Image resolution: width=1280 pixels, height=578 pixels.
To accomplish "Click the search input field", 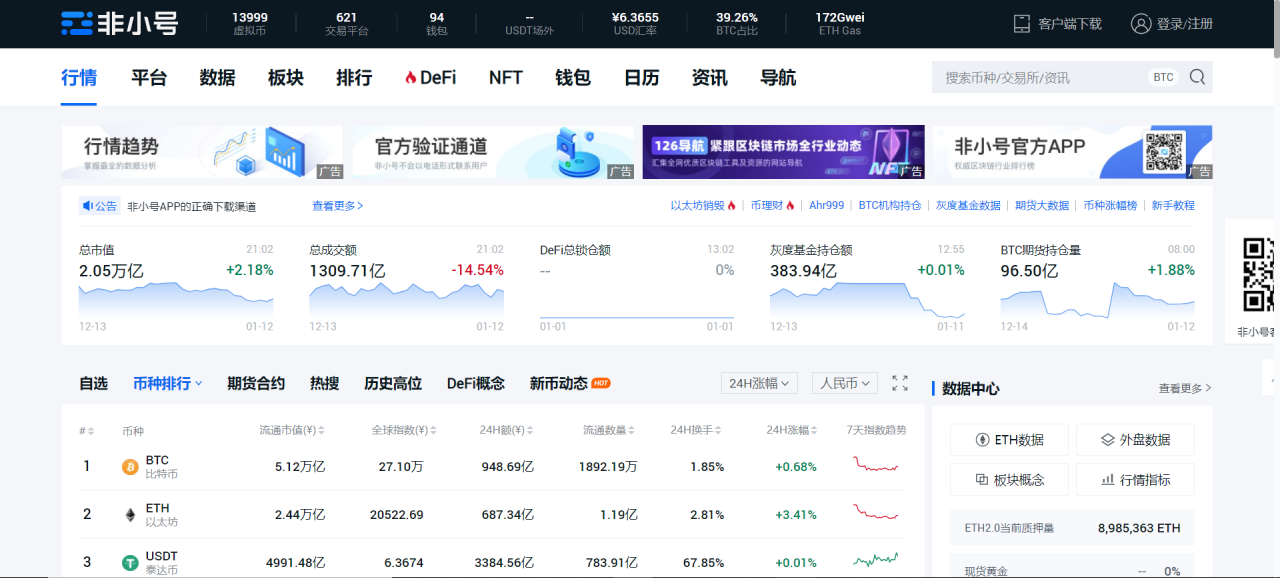I will point(1040,77).
